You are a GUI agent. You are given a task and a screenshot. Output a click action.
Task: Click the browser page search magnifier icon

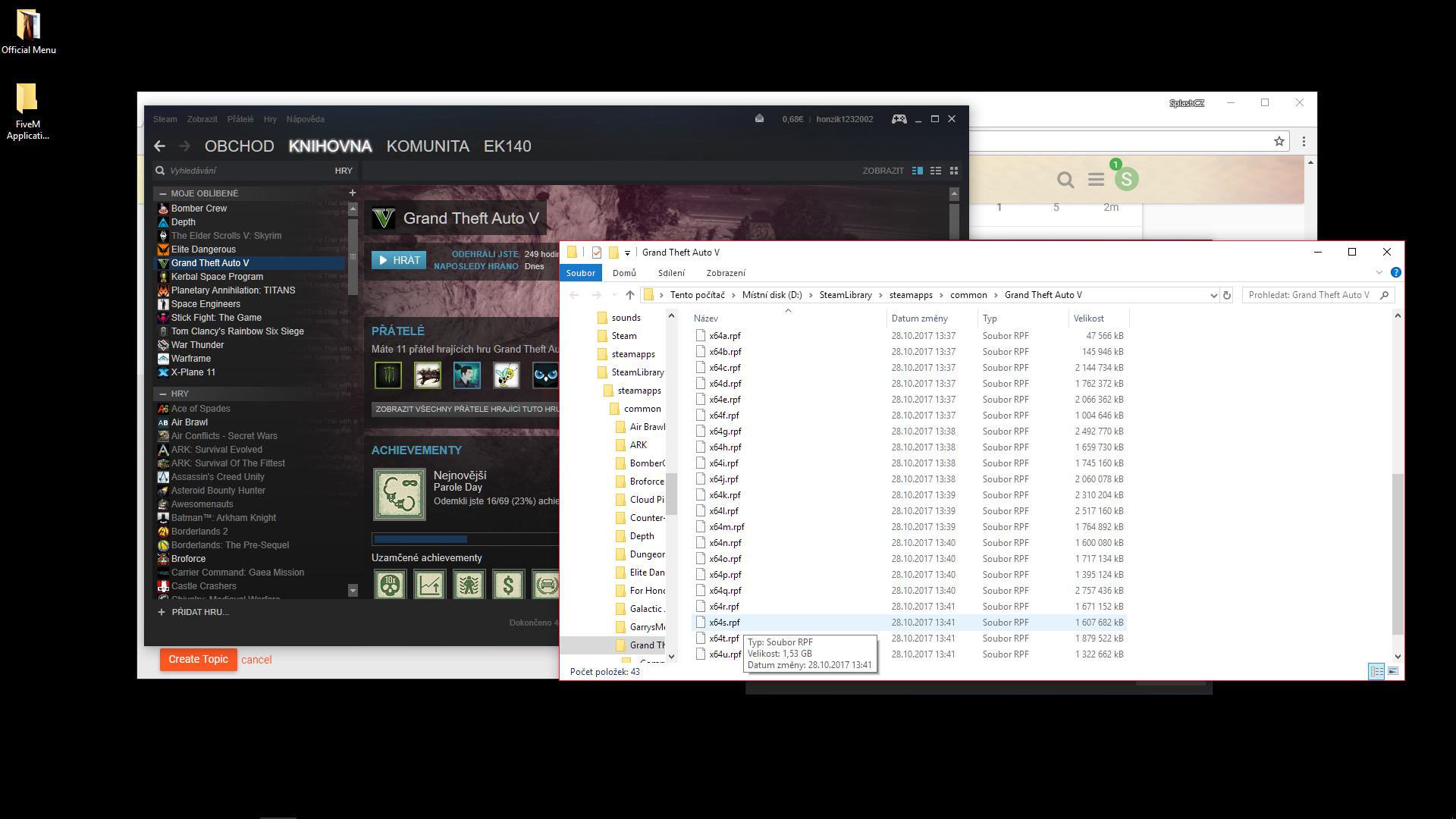point(1065,180)
